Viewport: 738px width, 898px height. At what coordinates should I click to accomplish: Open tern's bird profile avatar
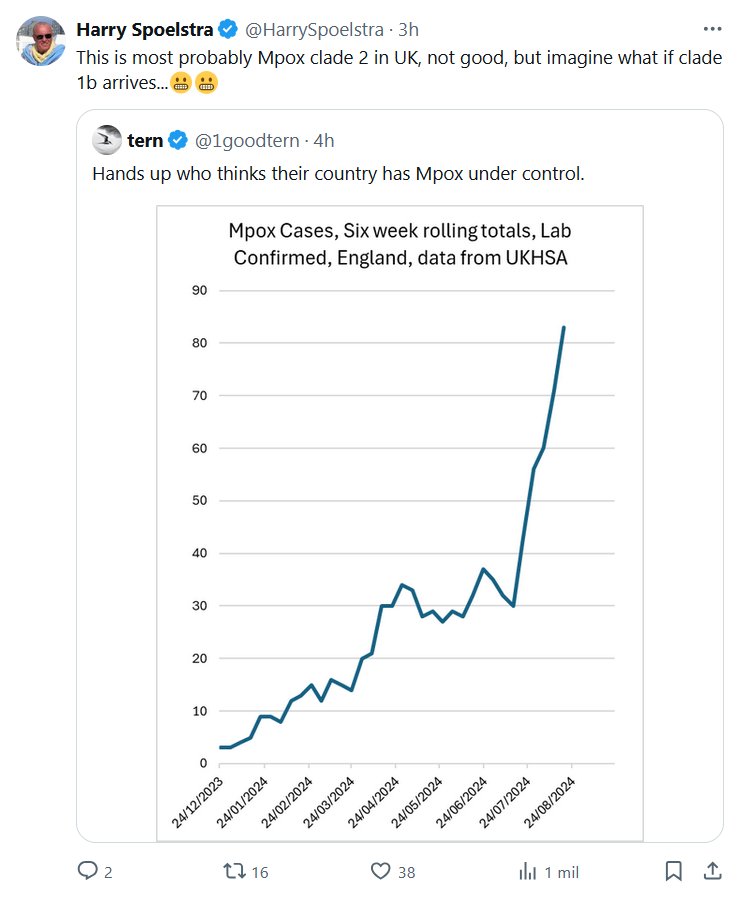click(107, 140)
